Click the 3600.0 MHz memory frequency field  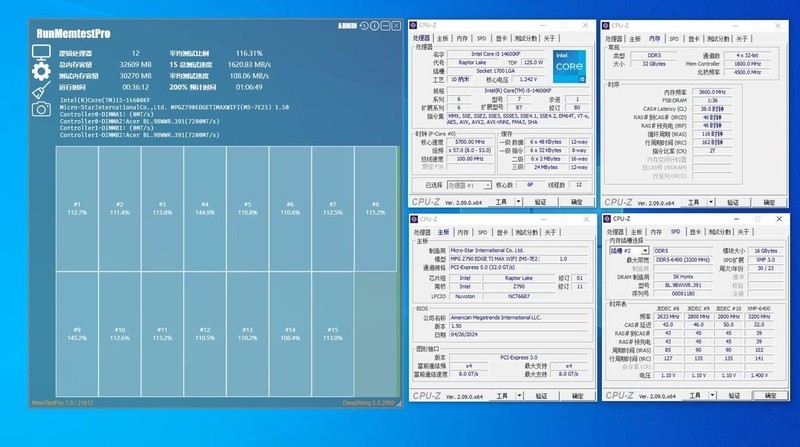click(712, 92)
